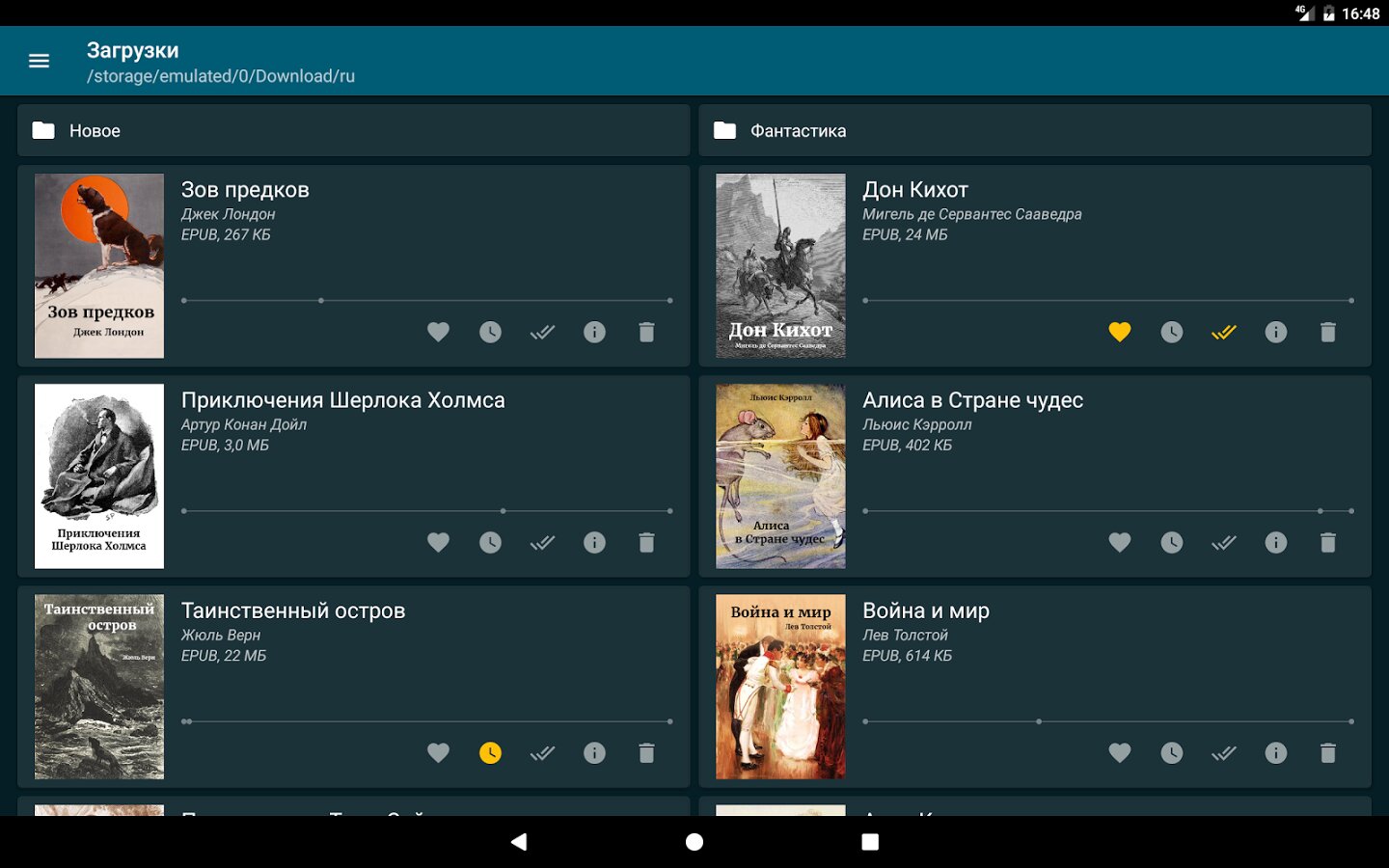Screen dimensions: 1389x868
Task: Open info for Приключения Шерлока Холмса
Action: coord(594,542)
